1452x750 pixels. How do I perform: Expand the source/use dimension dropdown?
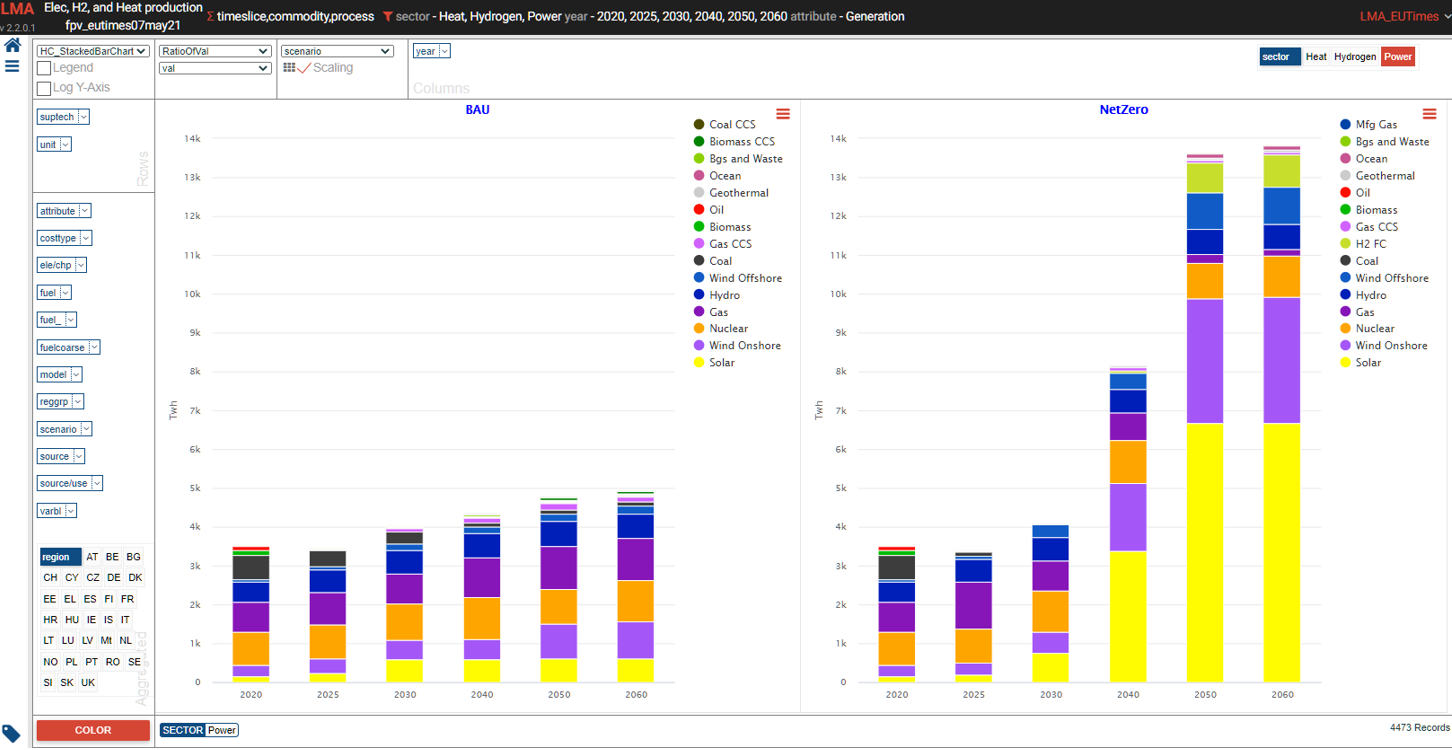pyautogui.click(x=70, y=483)
